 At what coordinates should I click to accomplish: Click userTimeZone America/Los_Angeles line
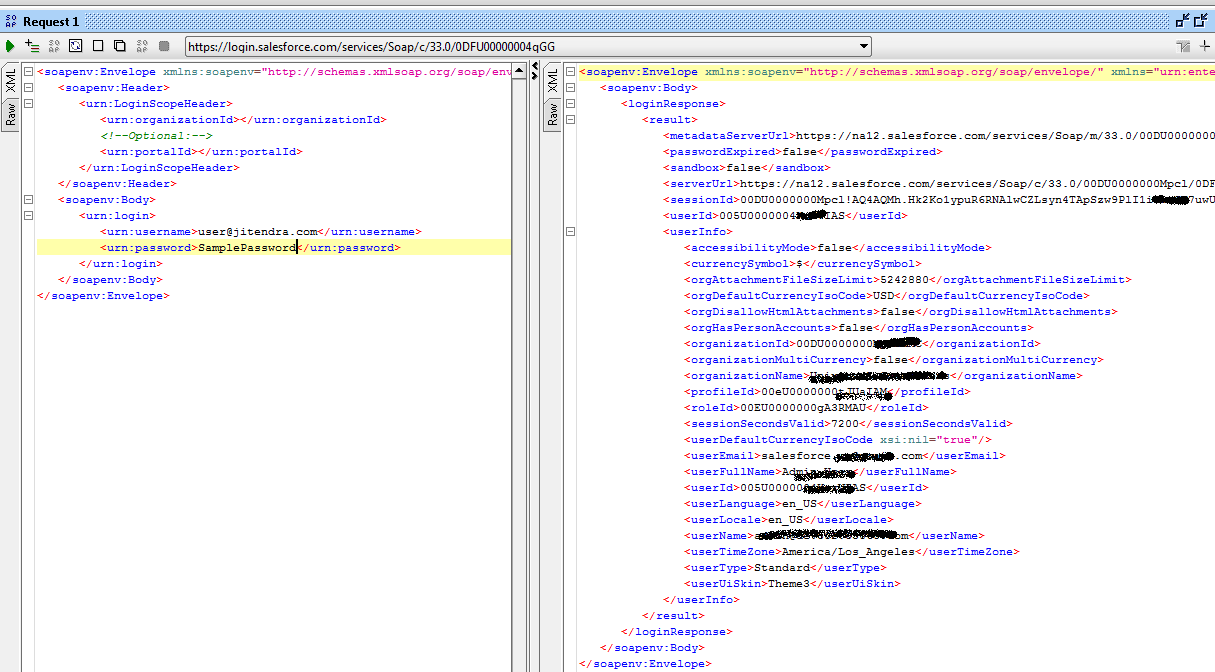click(x=852, y=552)
